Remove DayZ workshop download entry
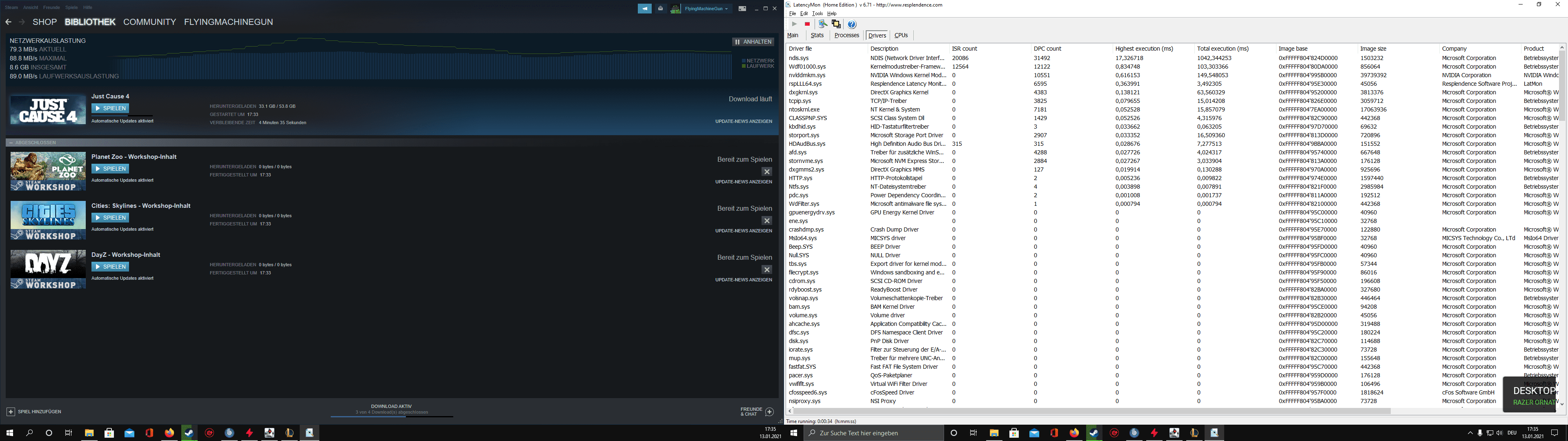The width and height of the screenshot is (1568, 441). [767, 270]
